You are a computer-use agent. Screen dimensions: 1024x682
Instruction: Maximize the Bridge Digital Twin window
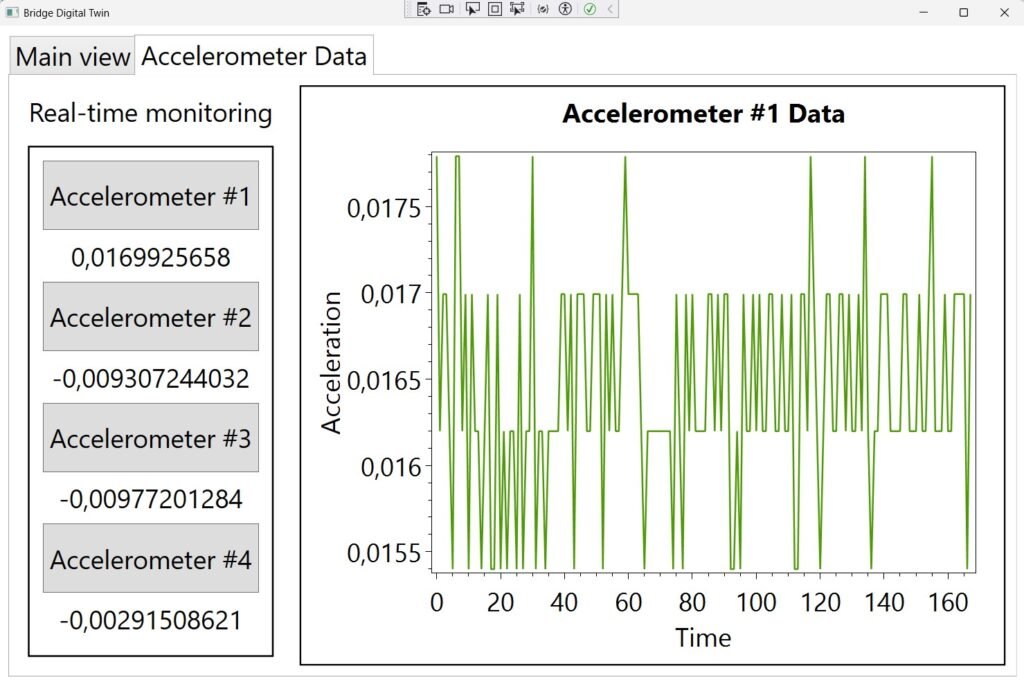pyautogui.click(x=963, y=12)
